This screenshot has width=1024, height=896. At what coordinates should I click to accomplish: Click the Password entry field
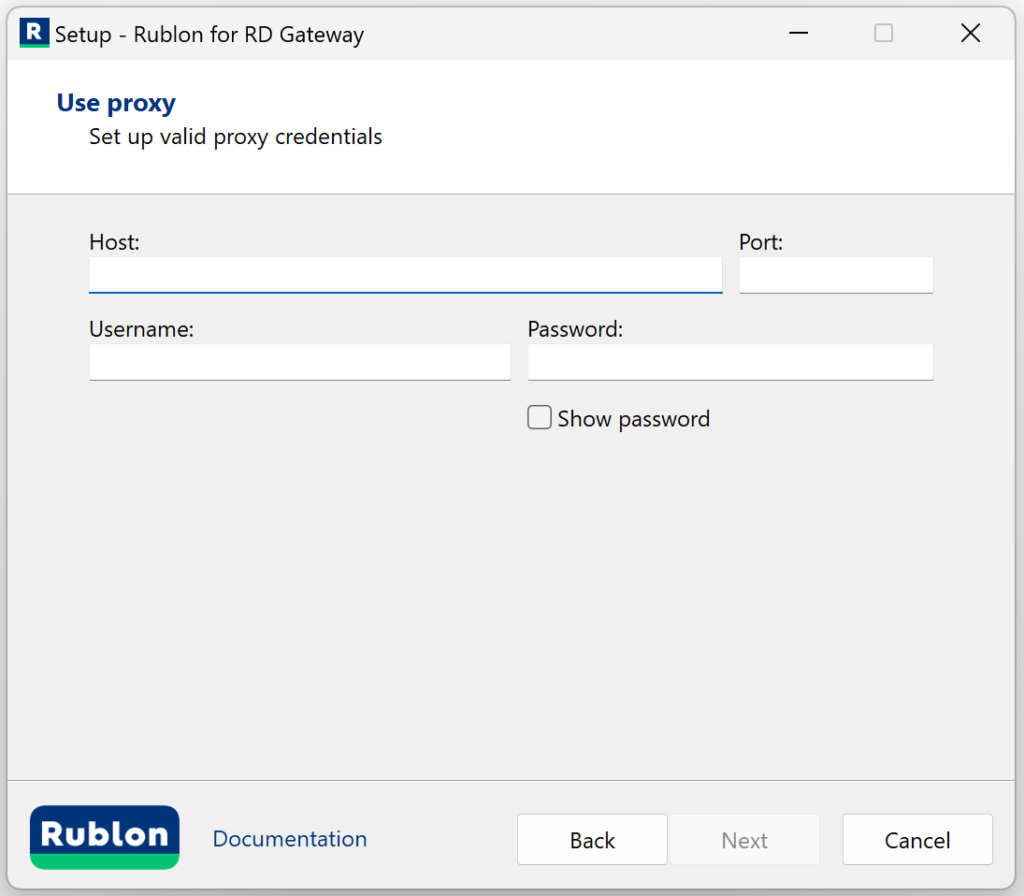730,361
